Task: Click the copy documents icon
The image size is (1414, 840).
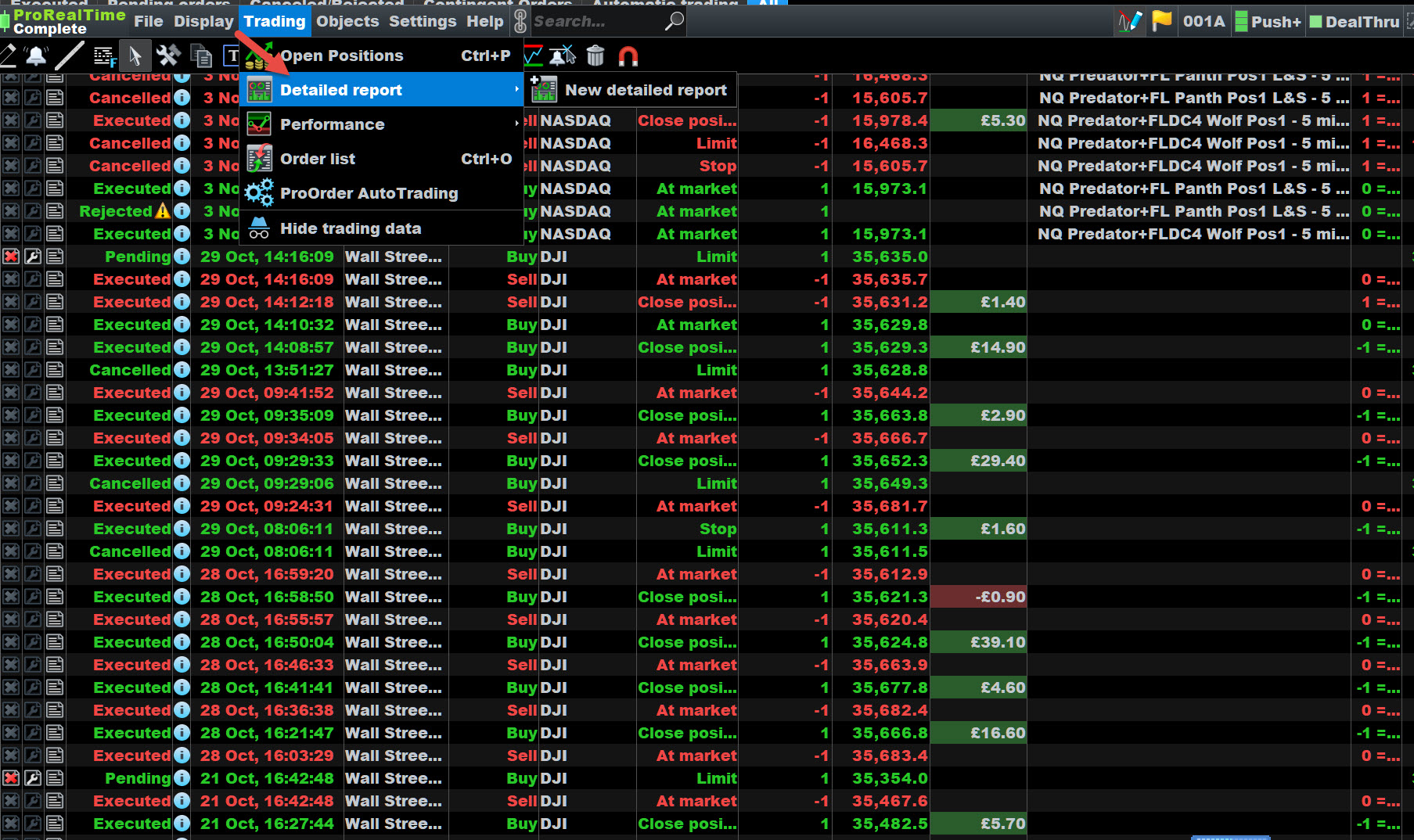Action: click(x=202, y=56)
